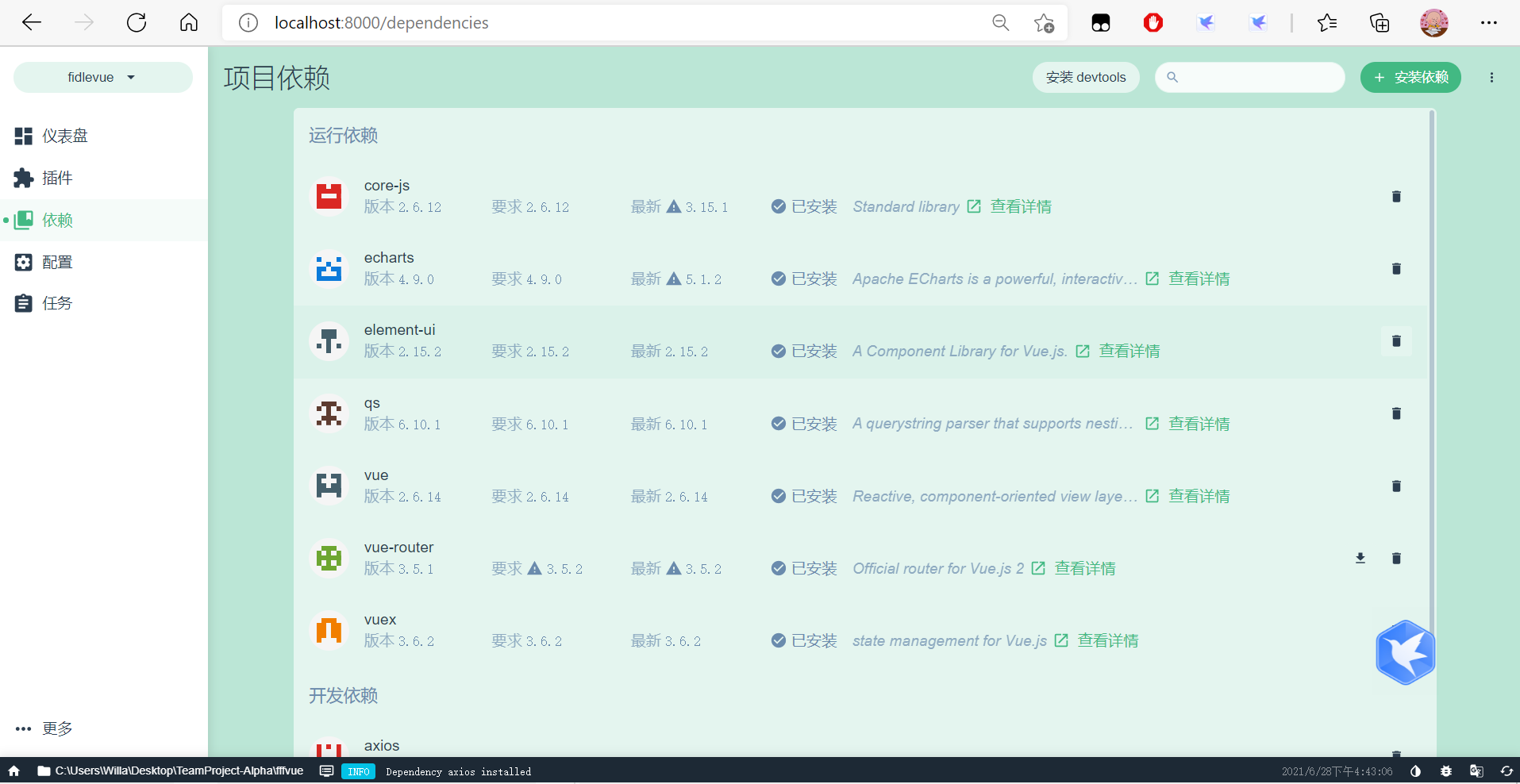Reload the page with browser refresh button

tap(137, 22)
